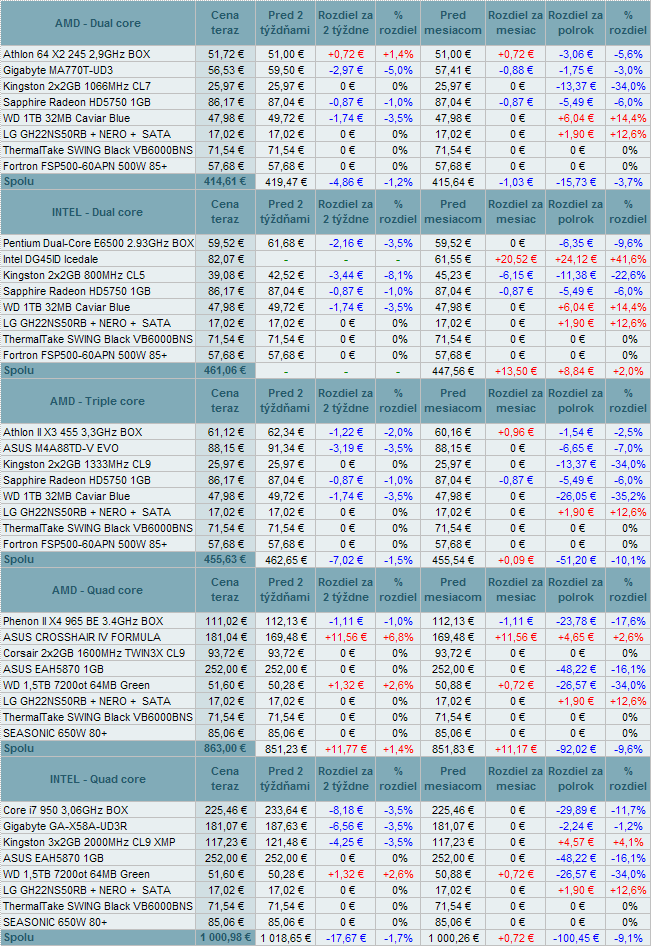The width and height of the screenshot is (651, 946).
Task: Click the blue difference '-92,02 €'
Action: click(x=576, y=749)
